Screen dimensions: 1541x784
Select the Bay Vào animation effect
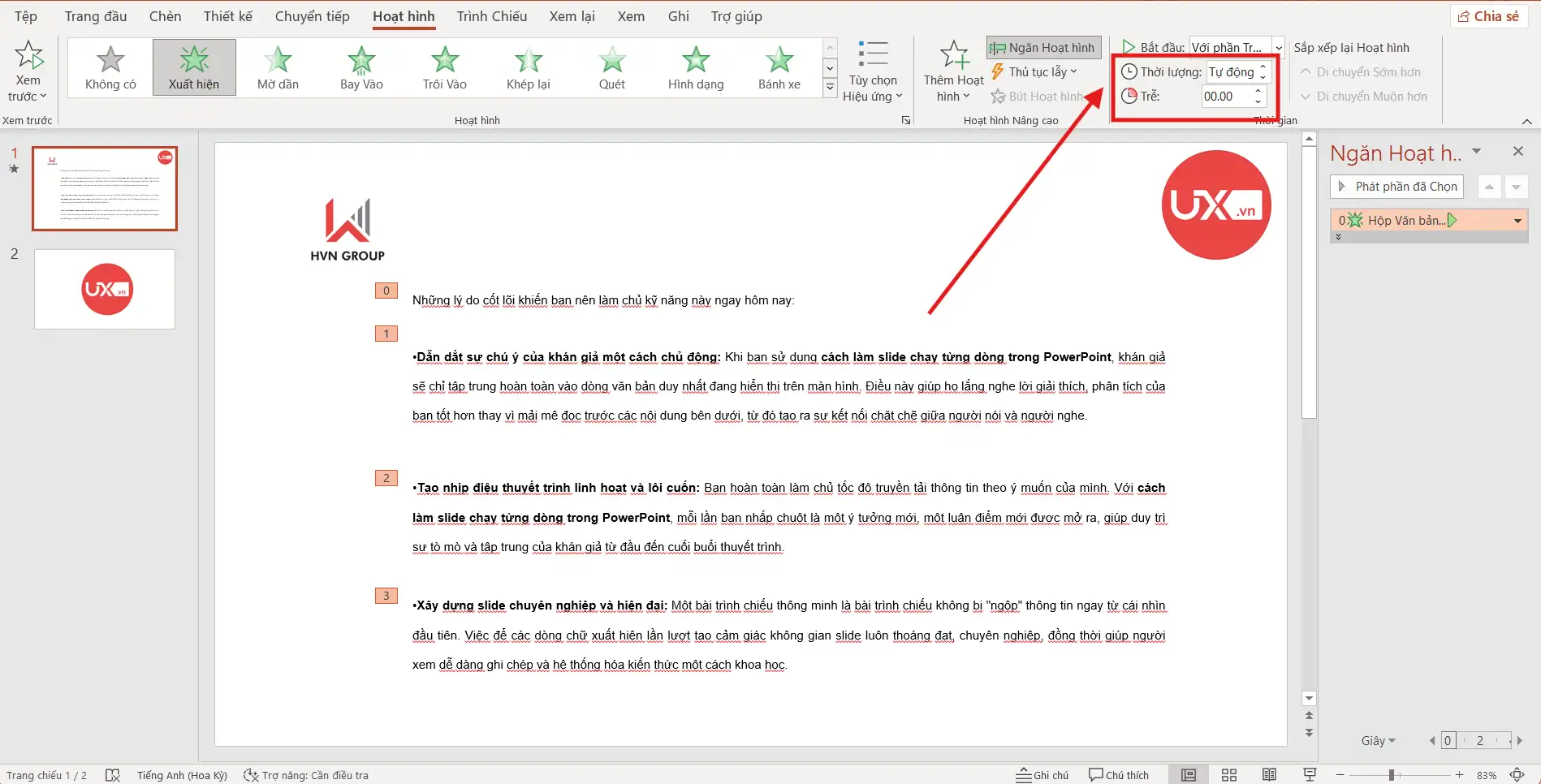tap(361, 68)
